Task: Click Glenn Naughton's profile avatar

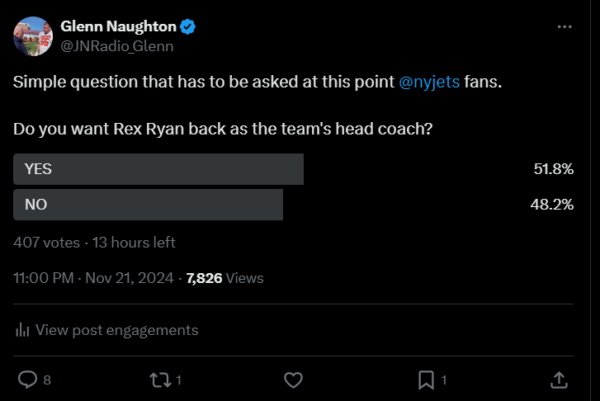Action: (33, 35)
